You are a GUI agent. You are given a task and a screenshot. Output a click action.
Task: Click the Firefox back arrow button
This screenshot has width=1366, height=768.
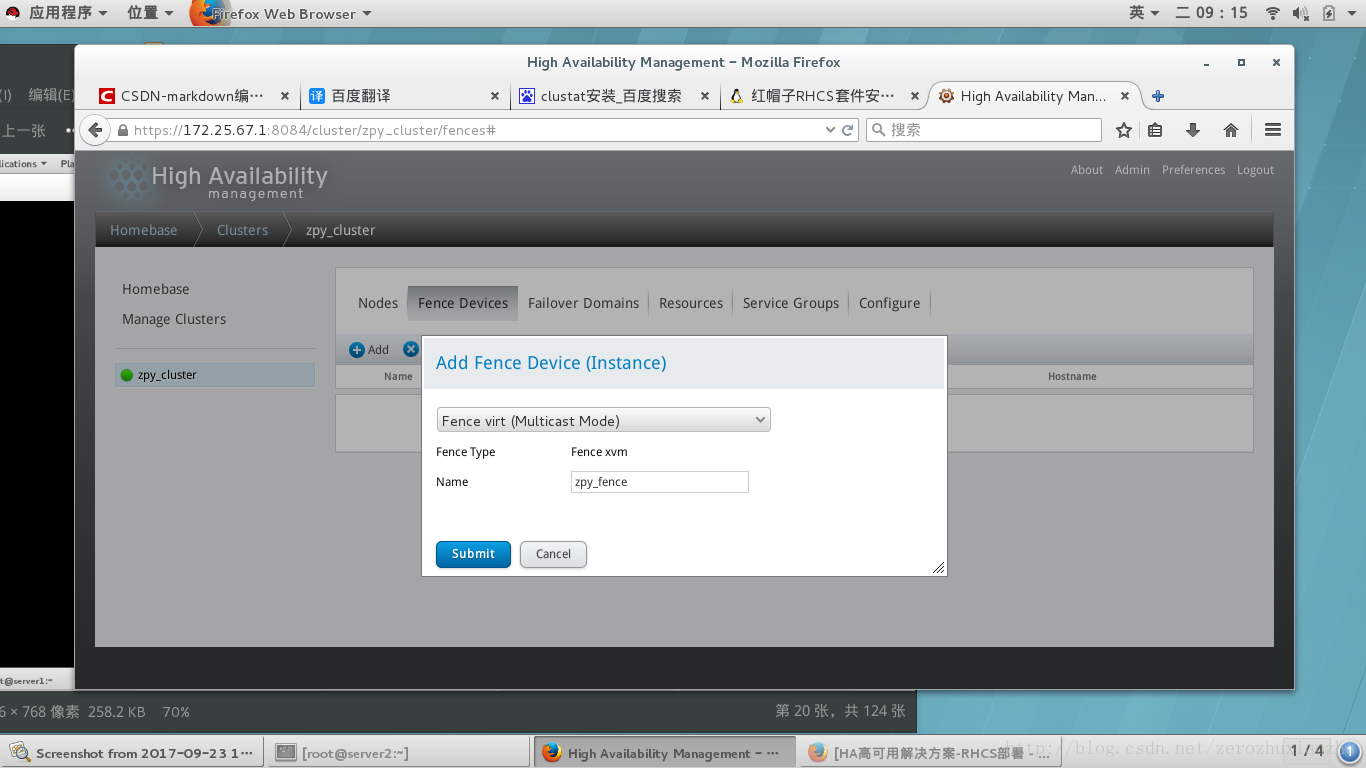point(95,130)
